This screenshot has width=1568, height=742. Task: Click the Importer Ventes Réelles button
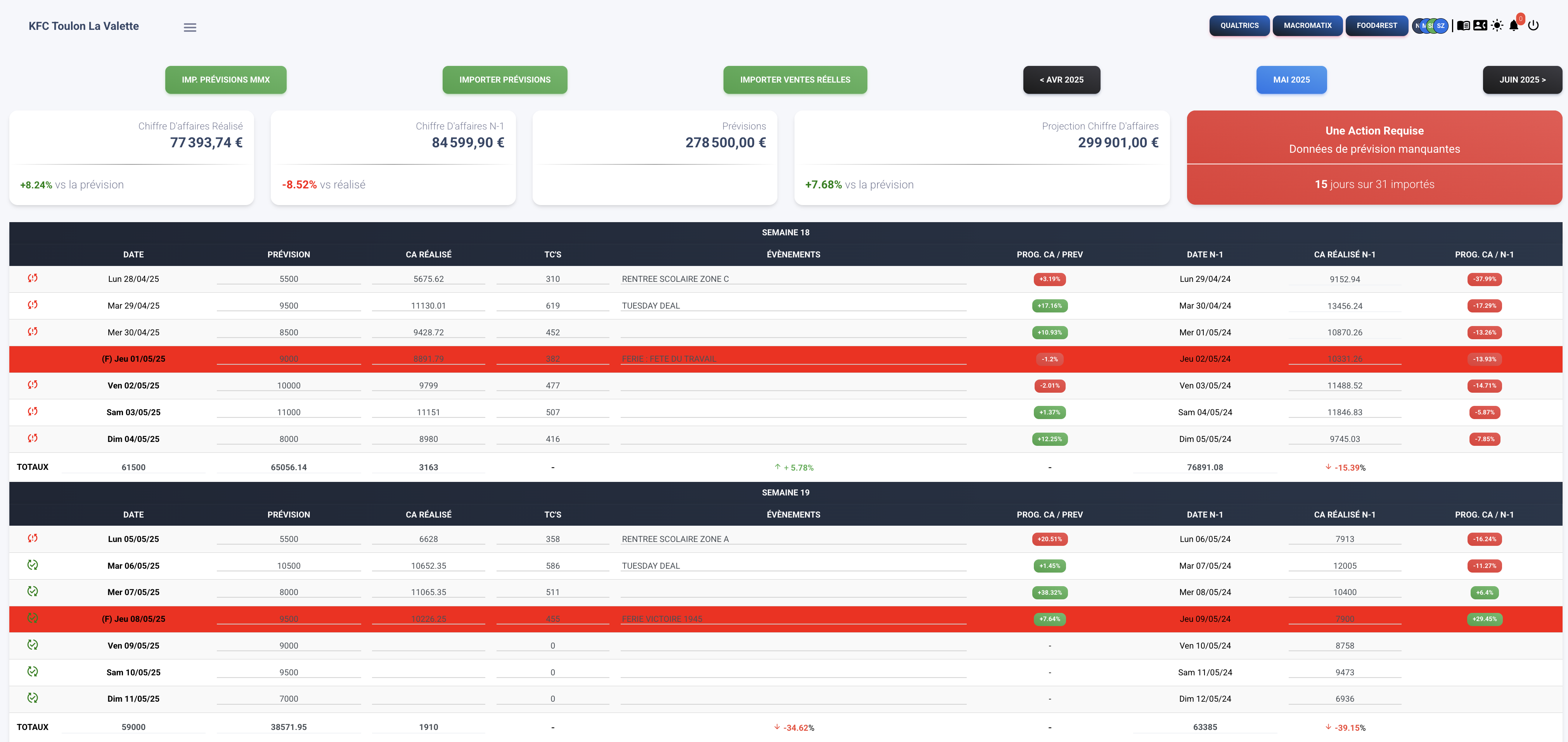[x=795, y=80]
